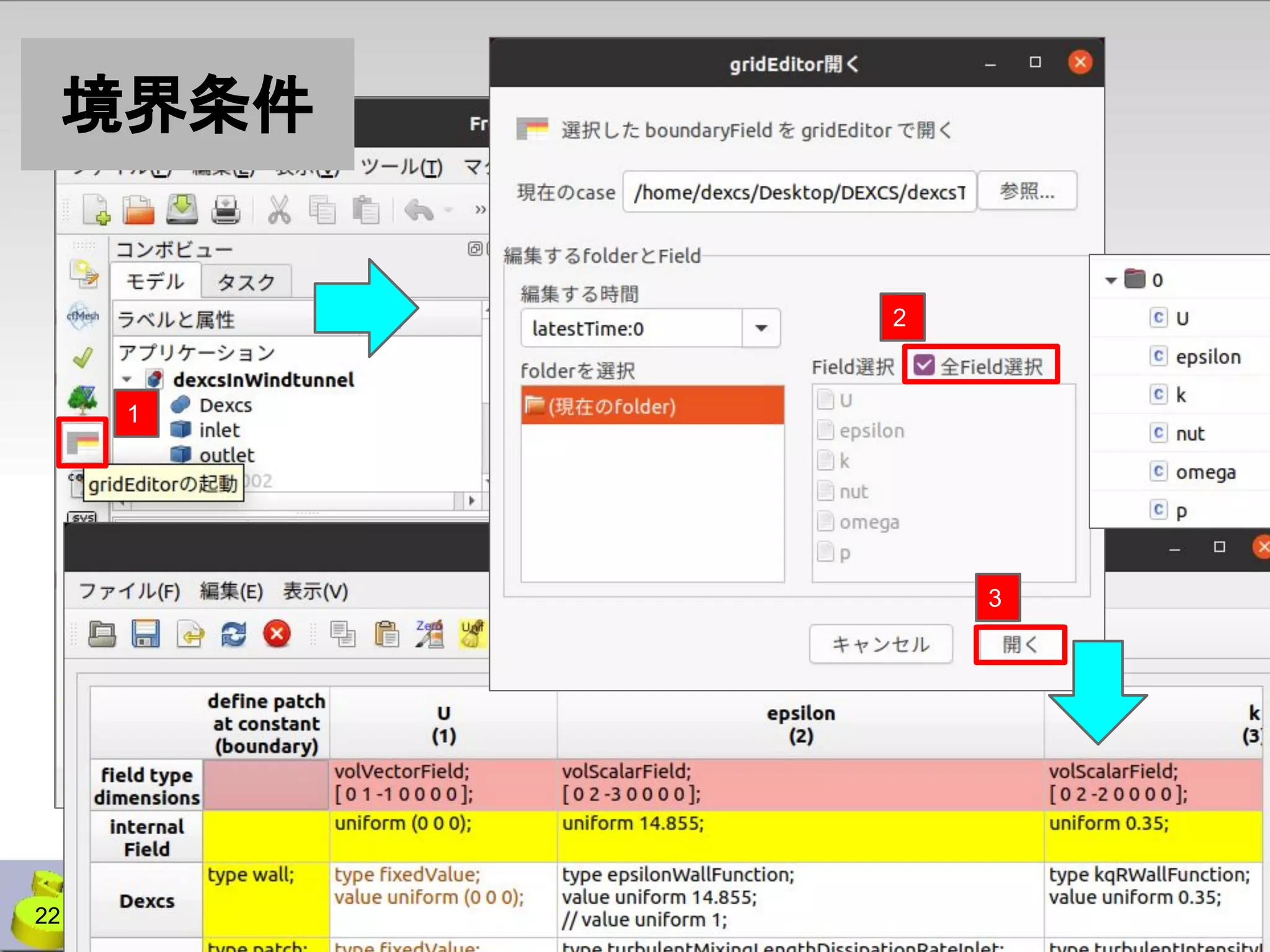Click the blue floppy save icon
The height and width of the screenshot is (952, 1270).
click(x=146, y=633)
